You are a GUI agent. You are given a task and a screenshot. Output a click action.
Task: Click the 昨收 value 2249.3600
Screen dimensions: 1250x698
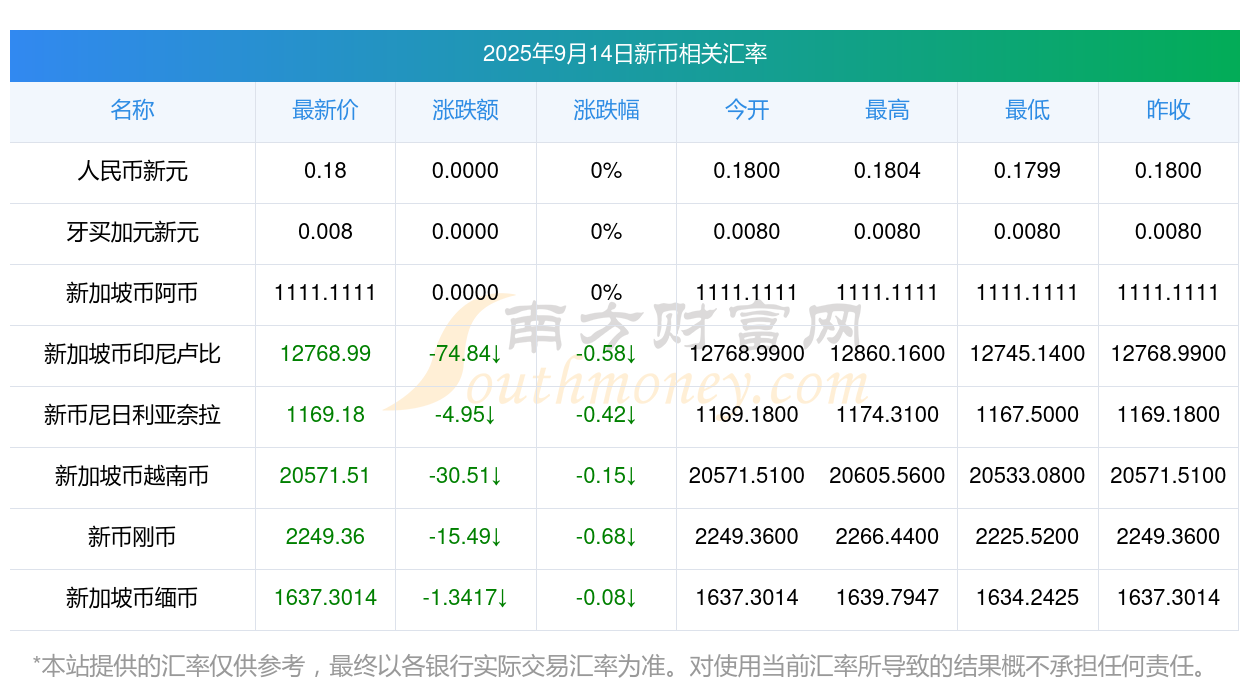tap(1169, 537)
